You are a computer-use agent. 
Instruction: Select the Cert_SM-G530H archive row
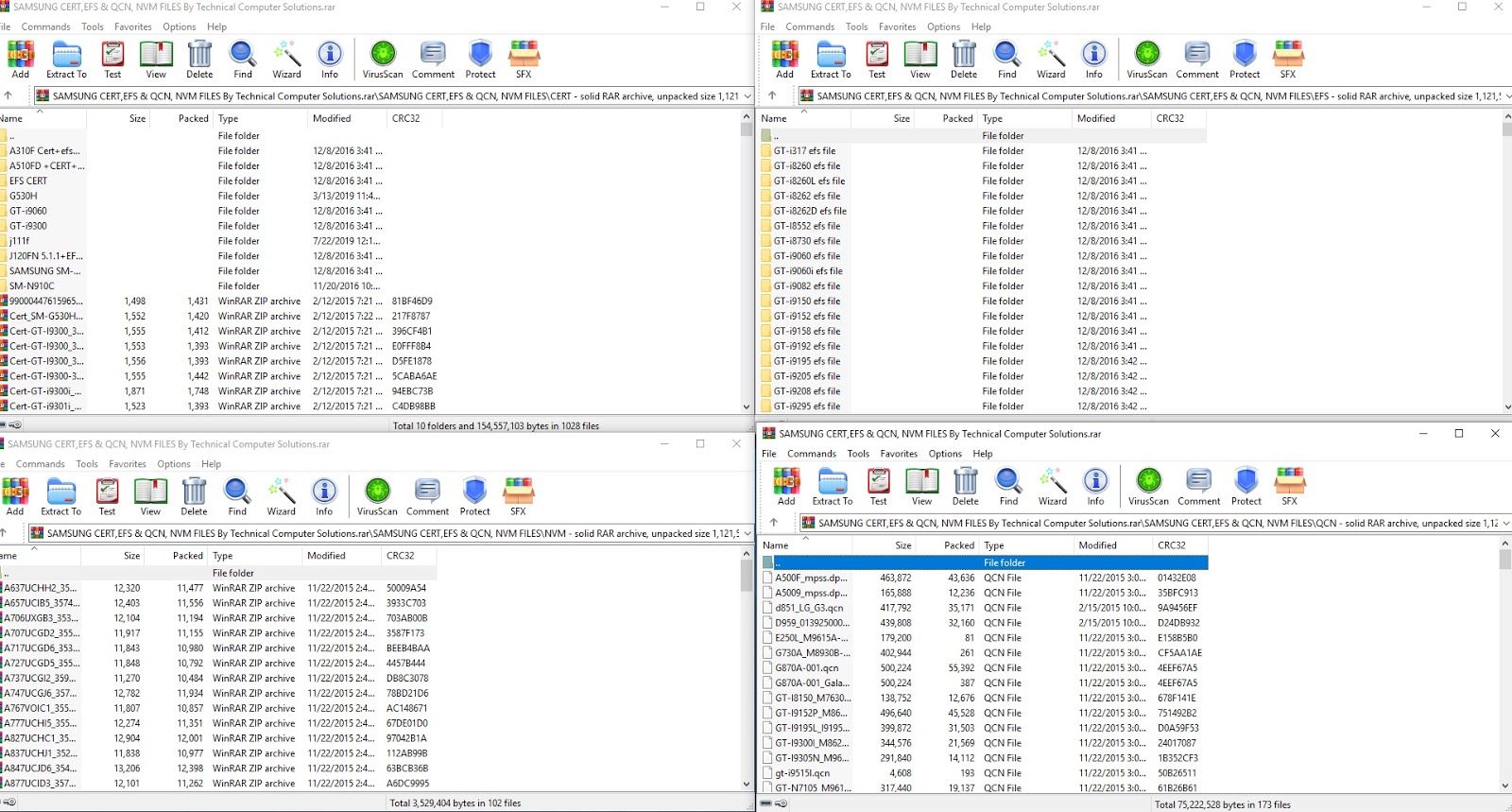tap(221, 316)
